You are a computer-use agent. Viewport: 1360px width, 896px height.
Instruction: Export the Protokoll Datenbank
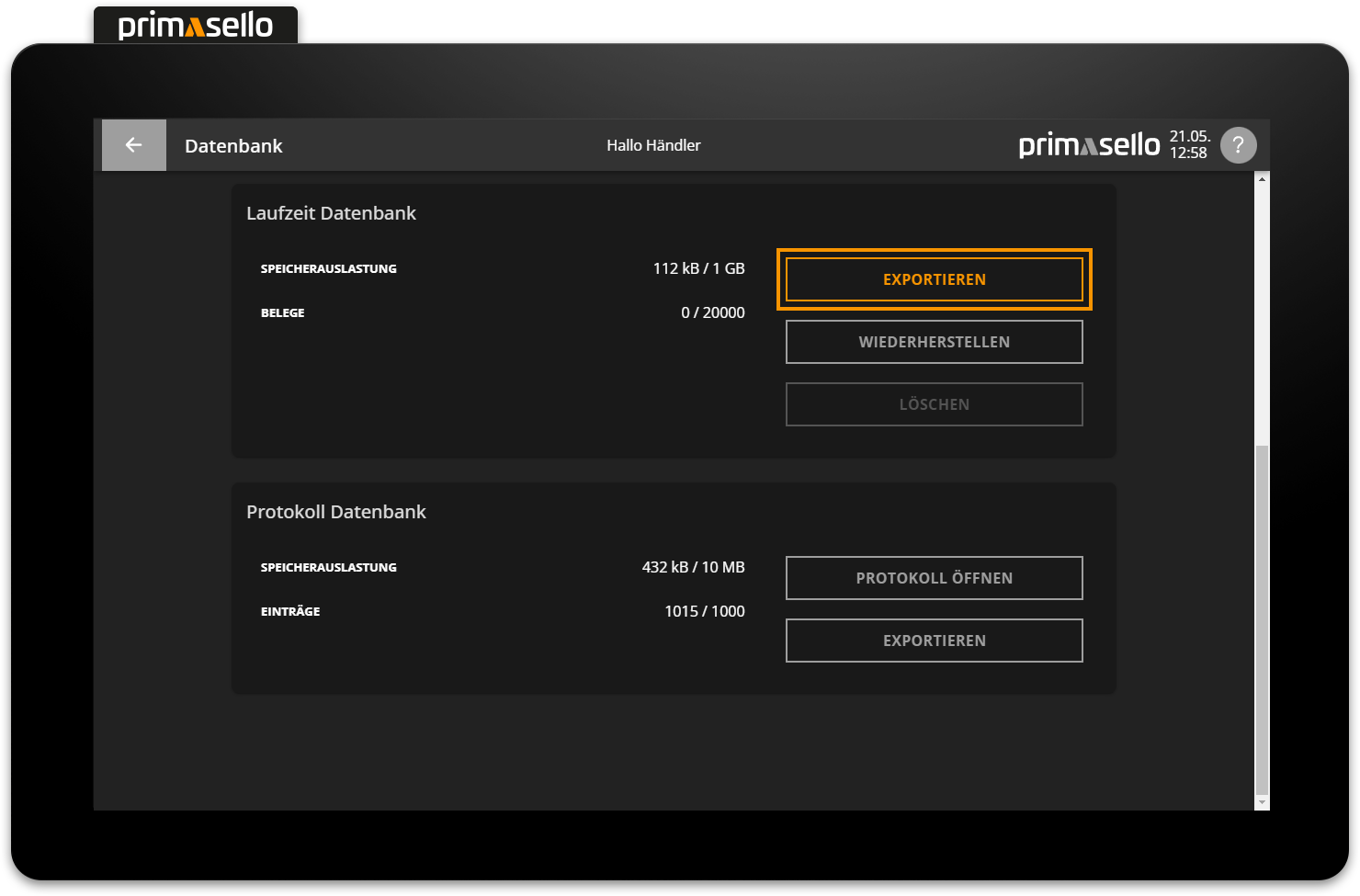tap(934, 641)
